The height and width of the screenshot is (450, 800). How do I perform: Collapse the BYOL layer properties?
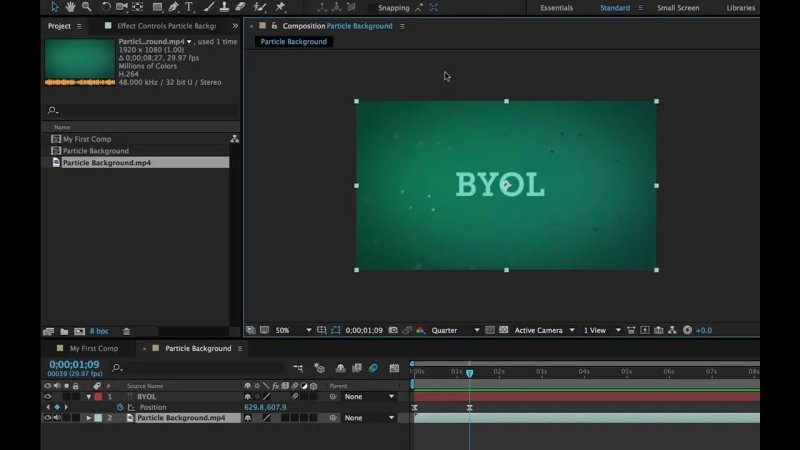pos(88,396)
